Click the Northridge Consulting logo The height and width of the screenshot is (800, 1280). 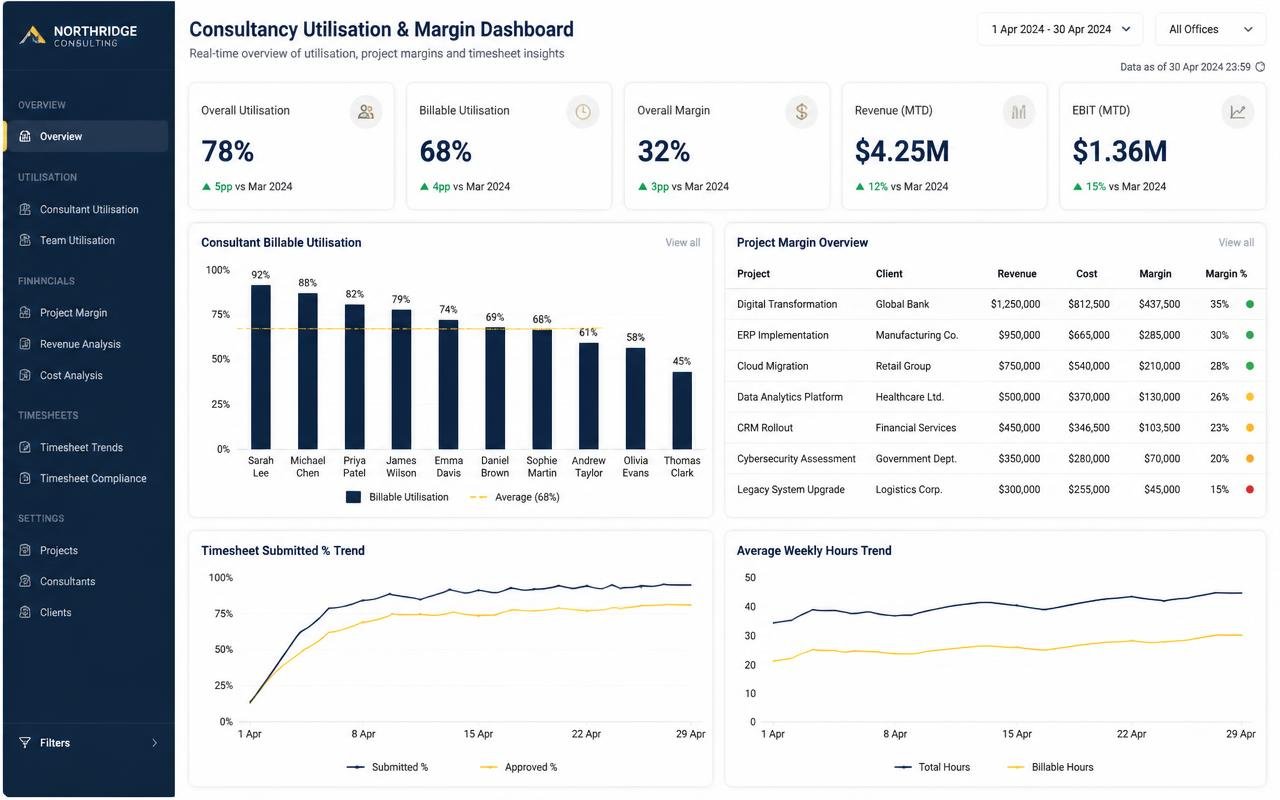click(x=78, y=35)
